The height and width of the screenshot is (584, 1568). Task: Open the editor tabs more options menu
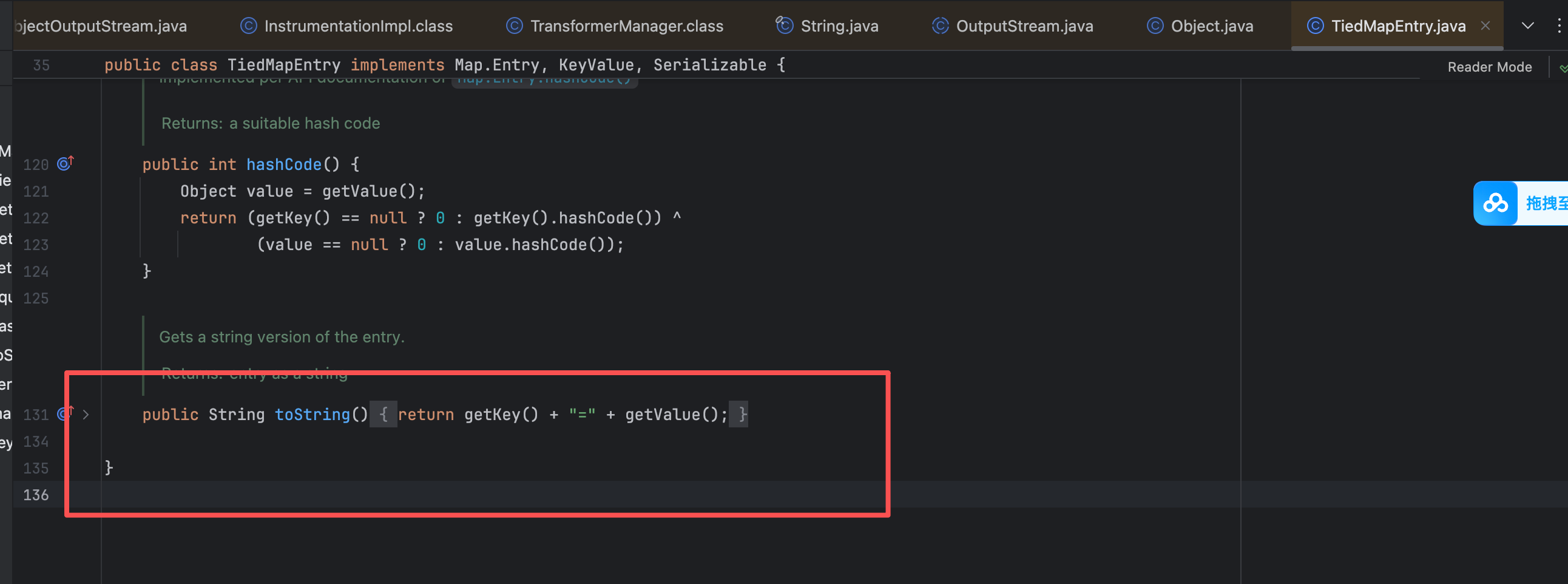[x=1559, y=25]
